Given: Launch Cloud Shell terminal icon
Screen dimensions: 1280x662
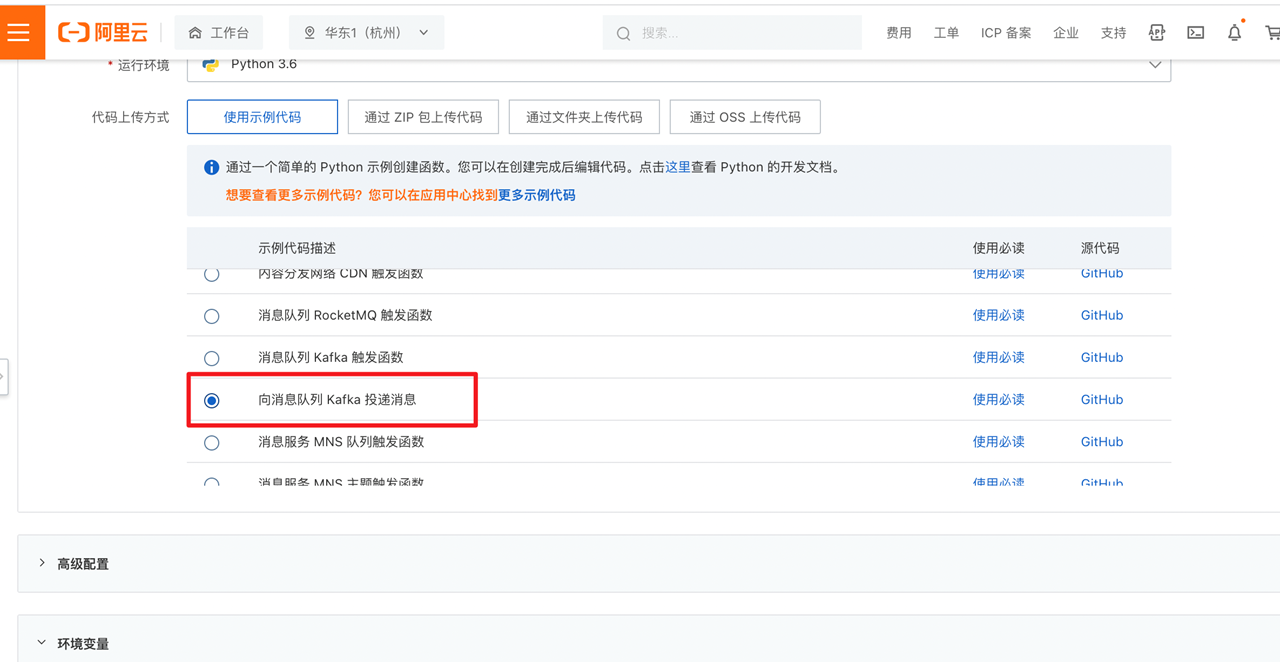Looking at the screenshot, I should [x=1195, y=33].
